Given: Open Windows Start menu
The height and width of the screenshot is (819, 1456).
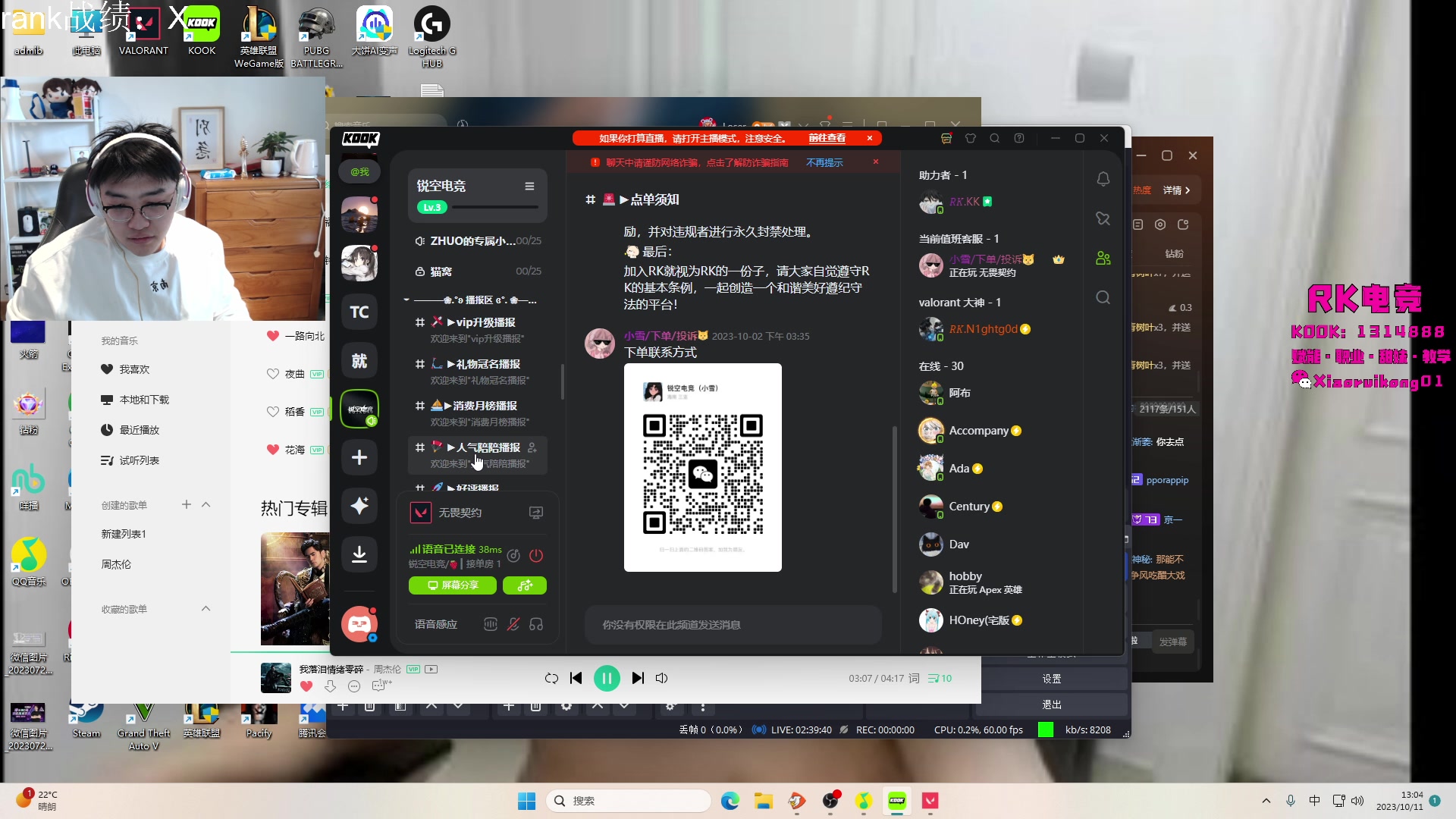Looking at the screenshot, I should [x=527, y=801].
